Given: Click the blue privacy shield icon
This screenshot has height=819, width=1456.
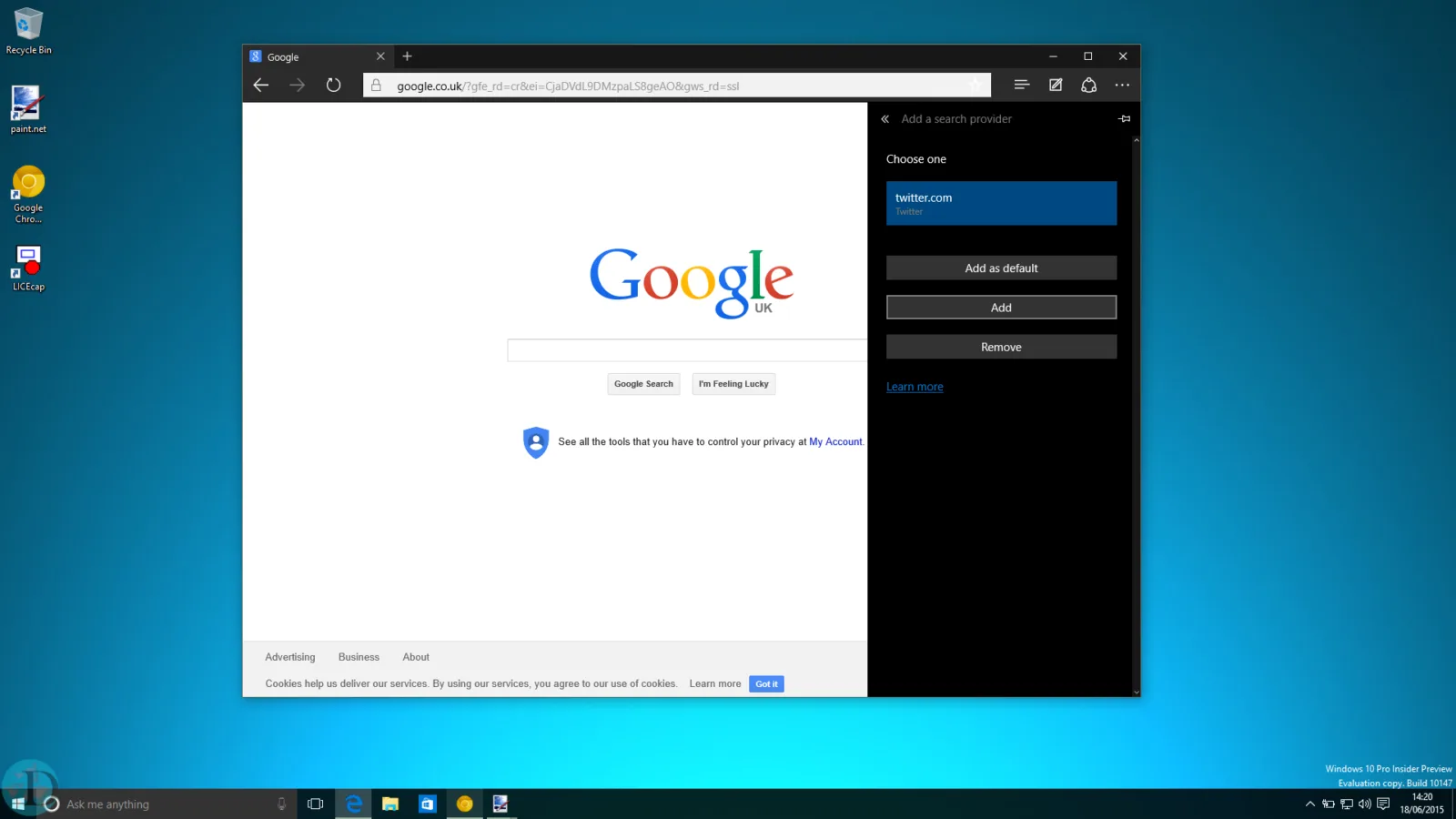Looking at the screenshot, I should pos(536,442).
